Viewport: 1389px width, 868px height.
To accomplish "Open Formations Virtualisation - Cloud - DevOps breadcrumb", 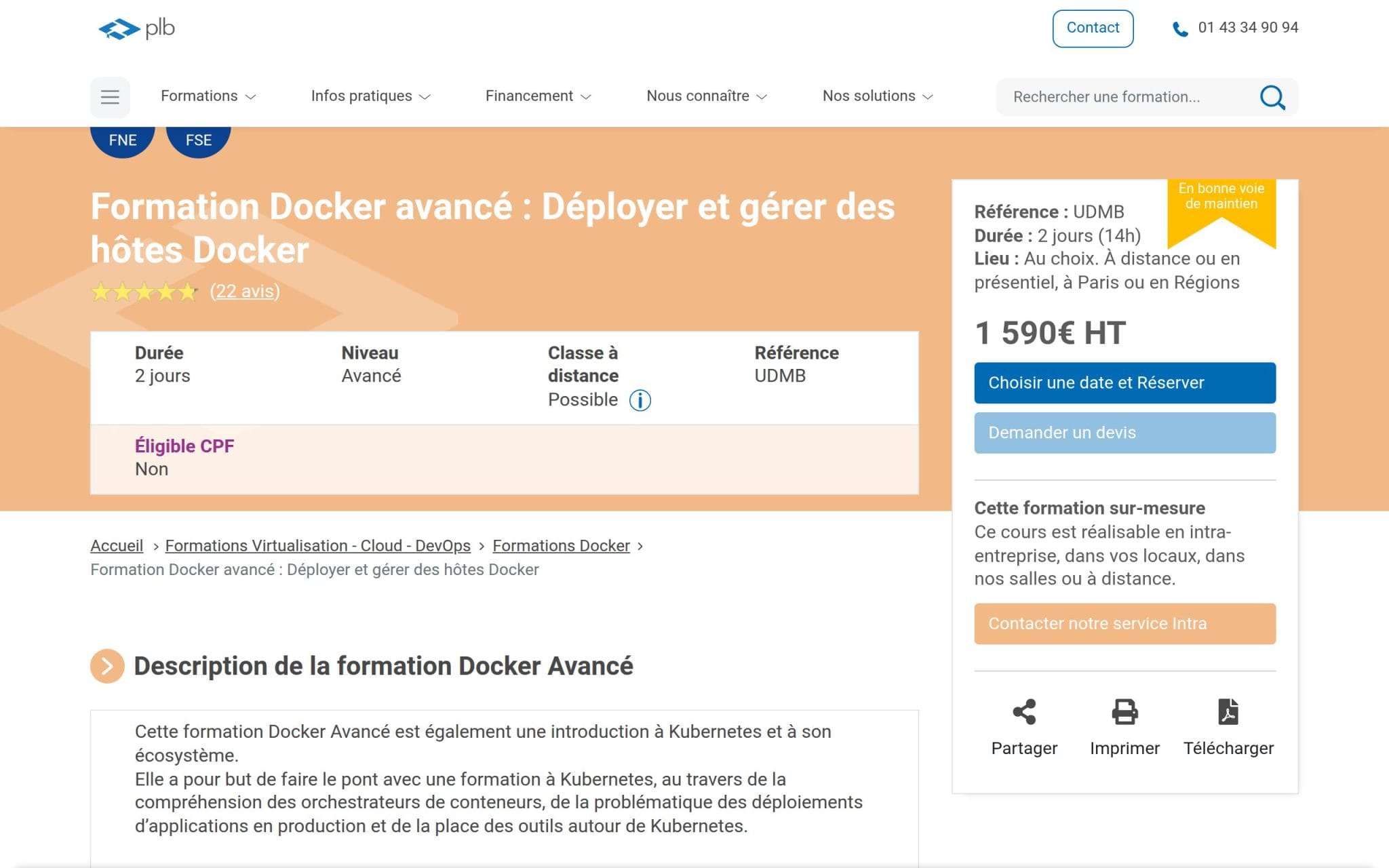I will (317, 546).
